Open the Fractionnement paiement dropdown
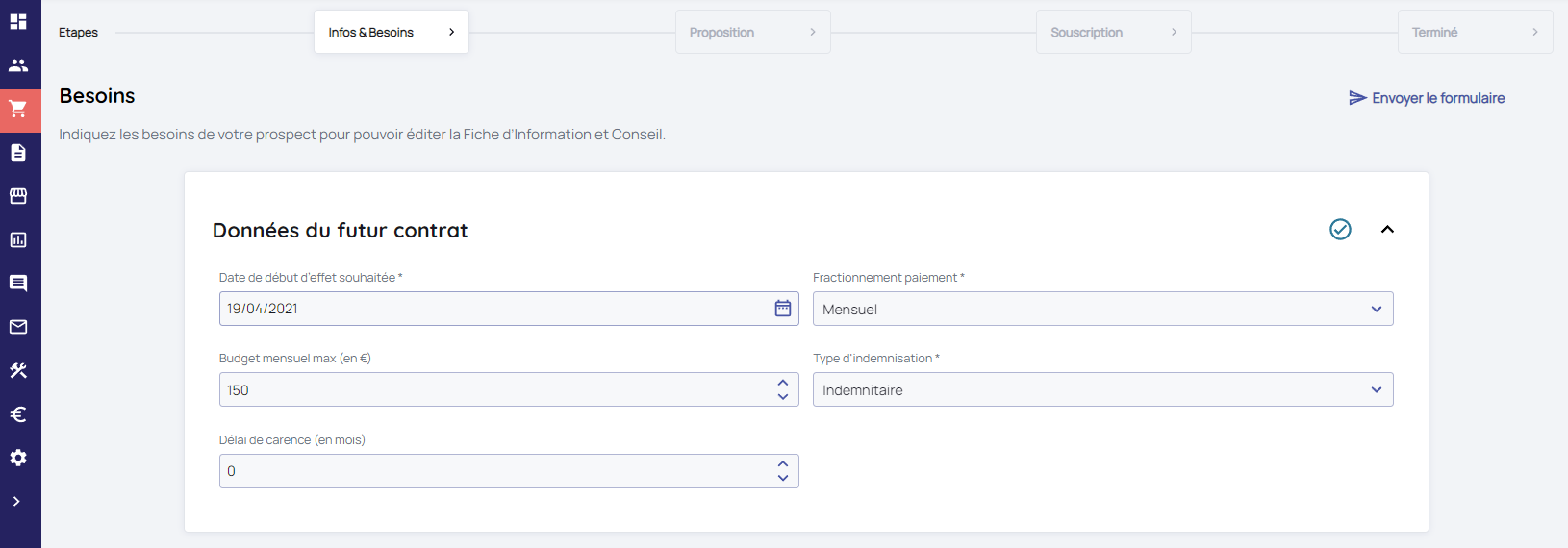Viewport: 1568px width, 548px height. tap(1102, 309)
